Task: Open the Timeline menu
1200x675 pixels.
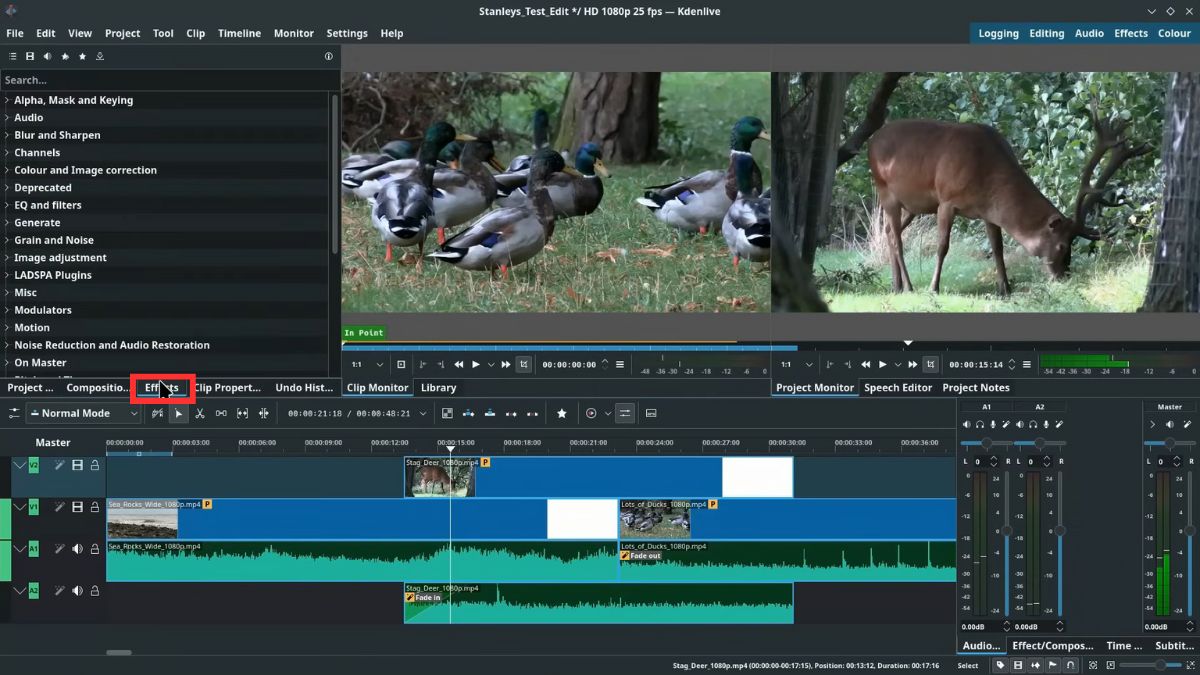Action: click(x=239, y=33)
